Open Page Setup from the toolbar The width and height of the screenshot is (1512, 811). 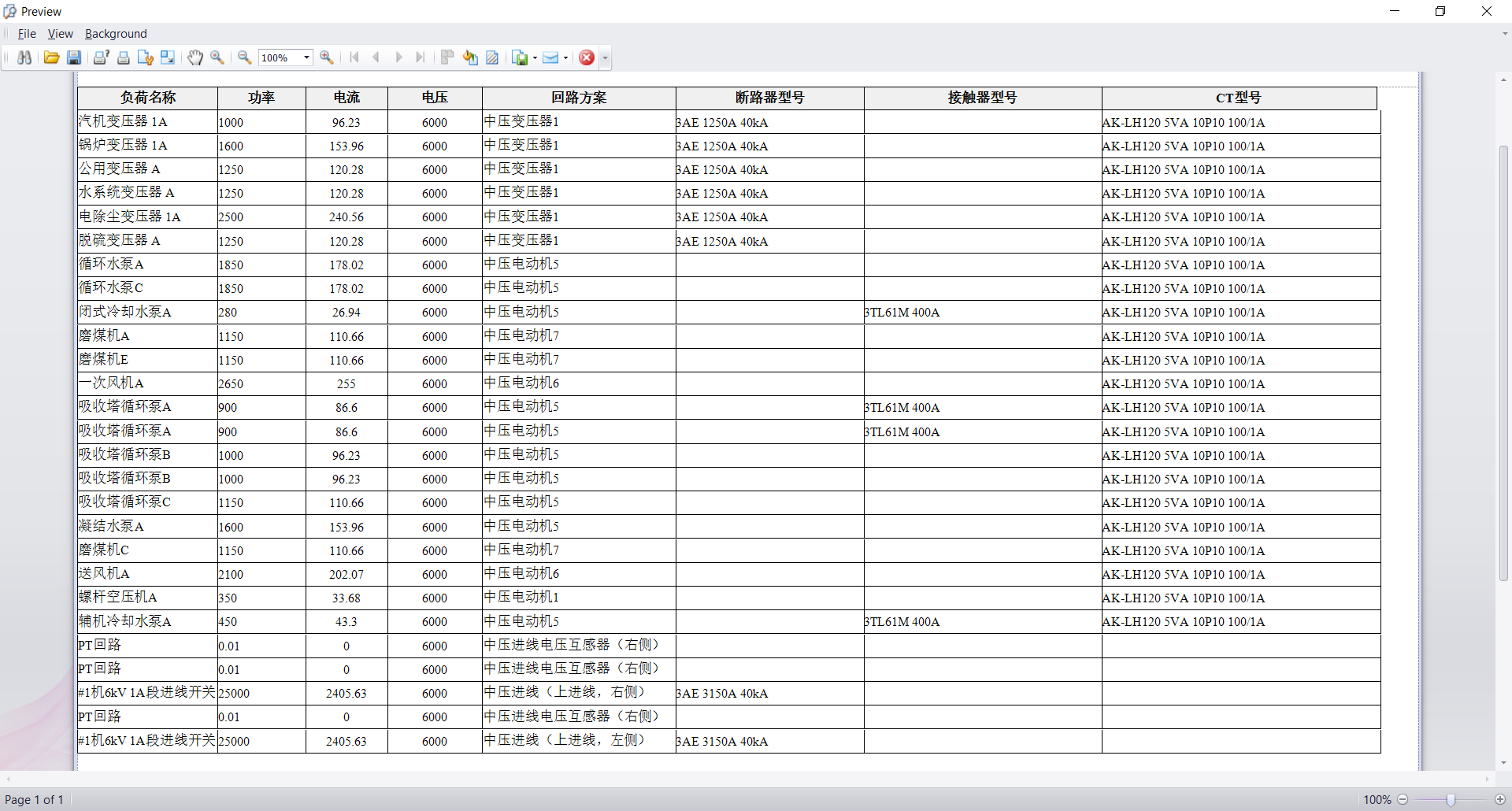(x=146, y=57)
